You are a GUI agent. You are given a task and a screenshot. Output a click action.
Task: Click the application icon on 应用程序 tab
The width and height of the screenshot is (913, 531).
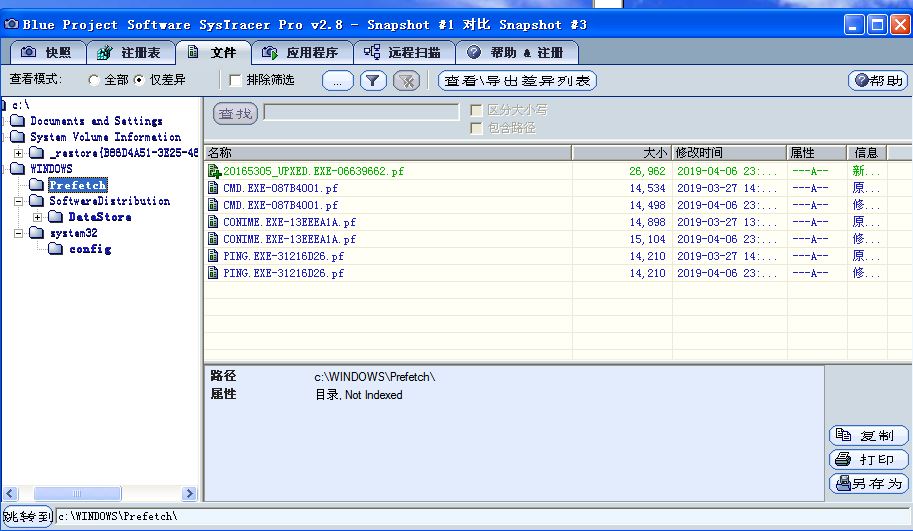[270, 52]
